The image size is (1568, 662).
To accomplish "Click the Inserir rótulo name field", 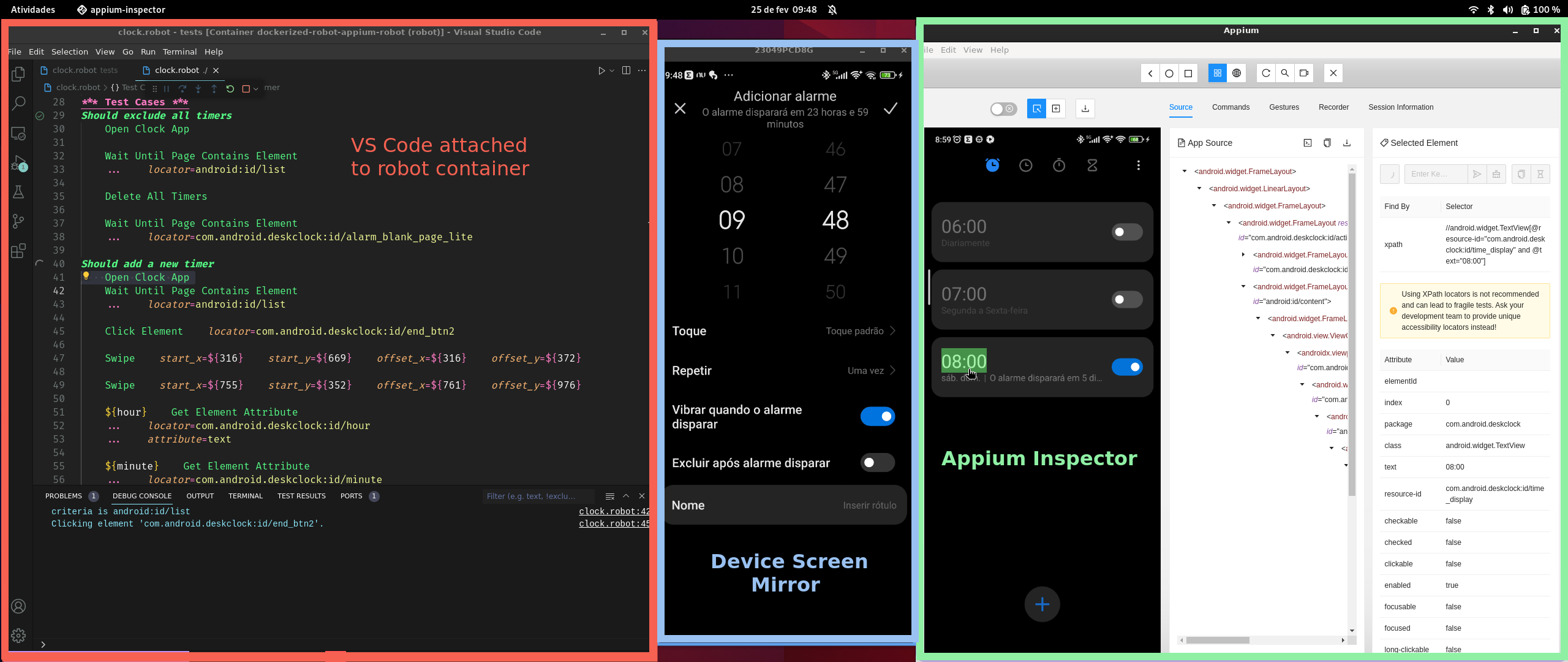I will pyautogui.click(x=869, y=506).
